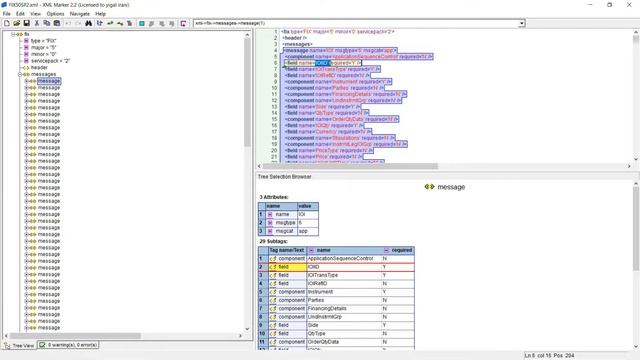Click the pink attribute icon of type = "FIX"

(26, 41)
